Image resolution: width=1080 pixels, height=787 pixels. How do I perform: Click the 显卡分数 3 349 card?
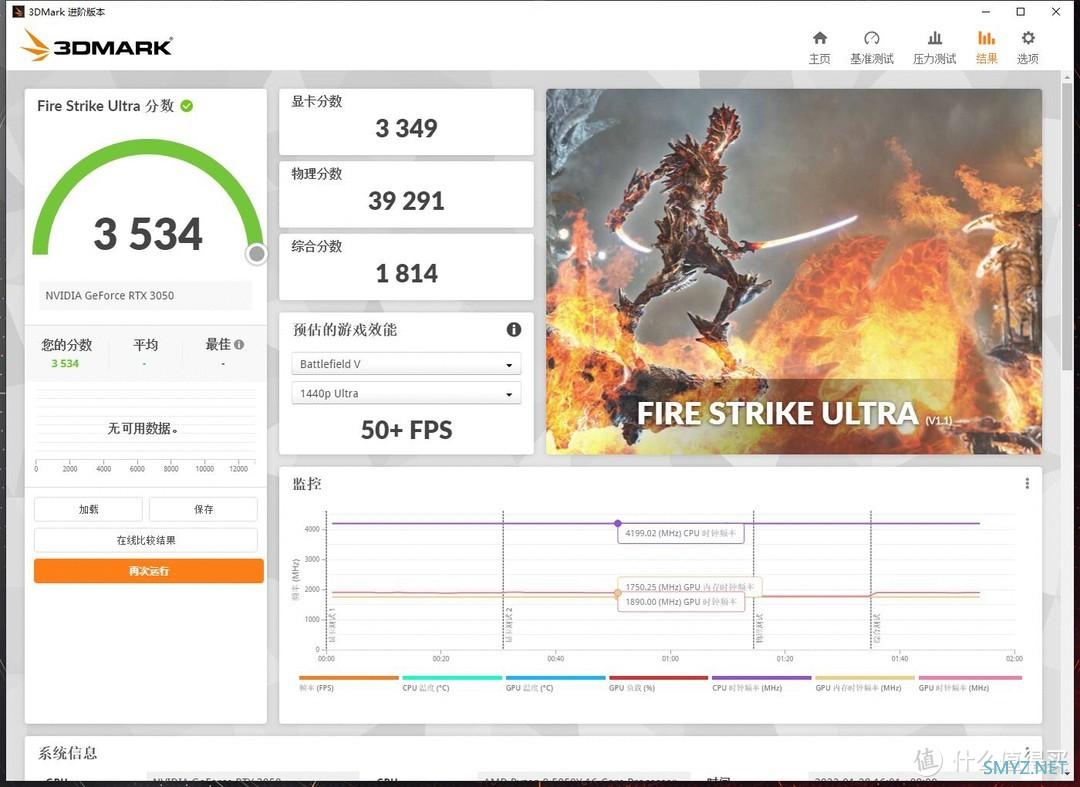tap(406, 122)
